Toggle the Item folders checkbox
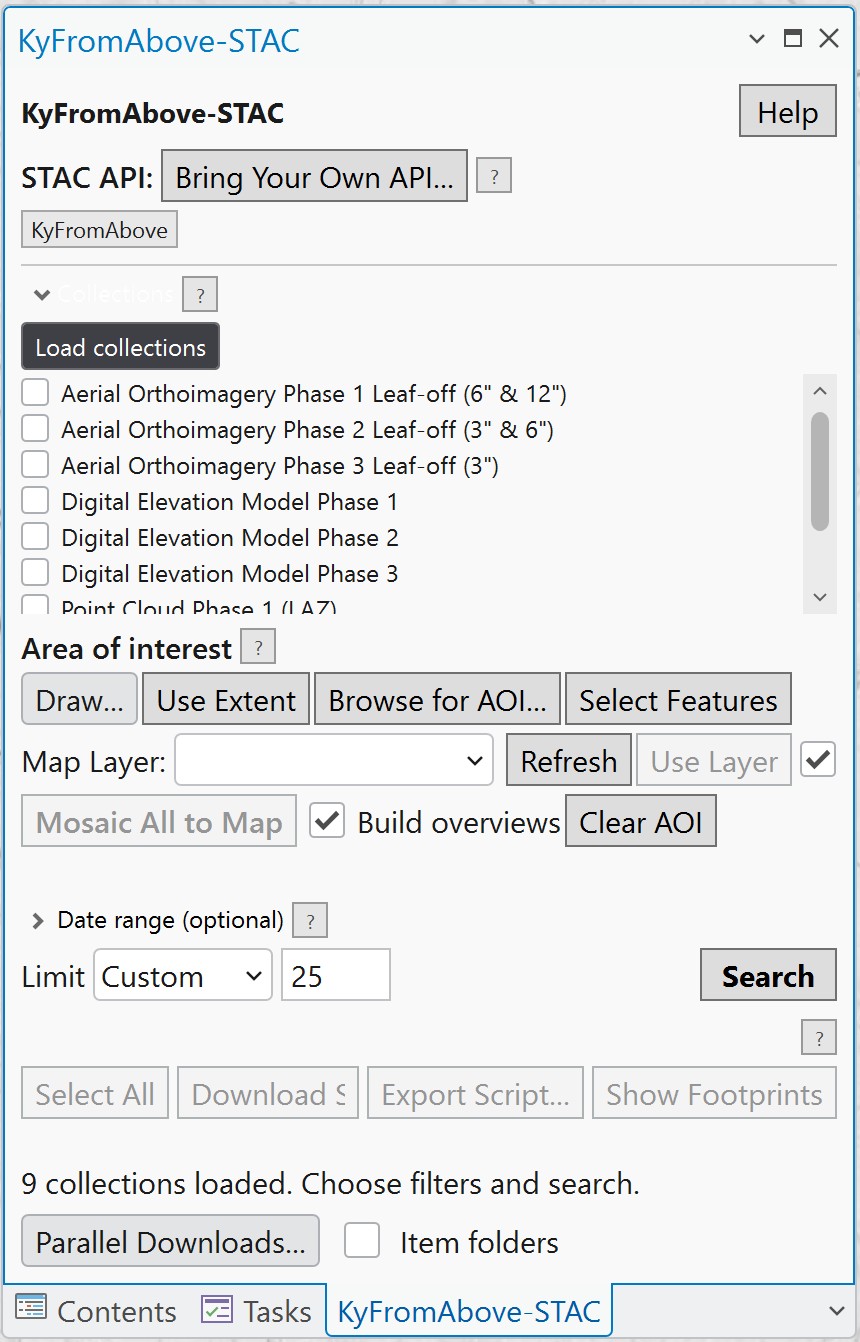The height and width of the screenshot is (1342, 860). tap(362, 1241)
